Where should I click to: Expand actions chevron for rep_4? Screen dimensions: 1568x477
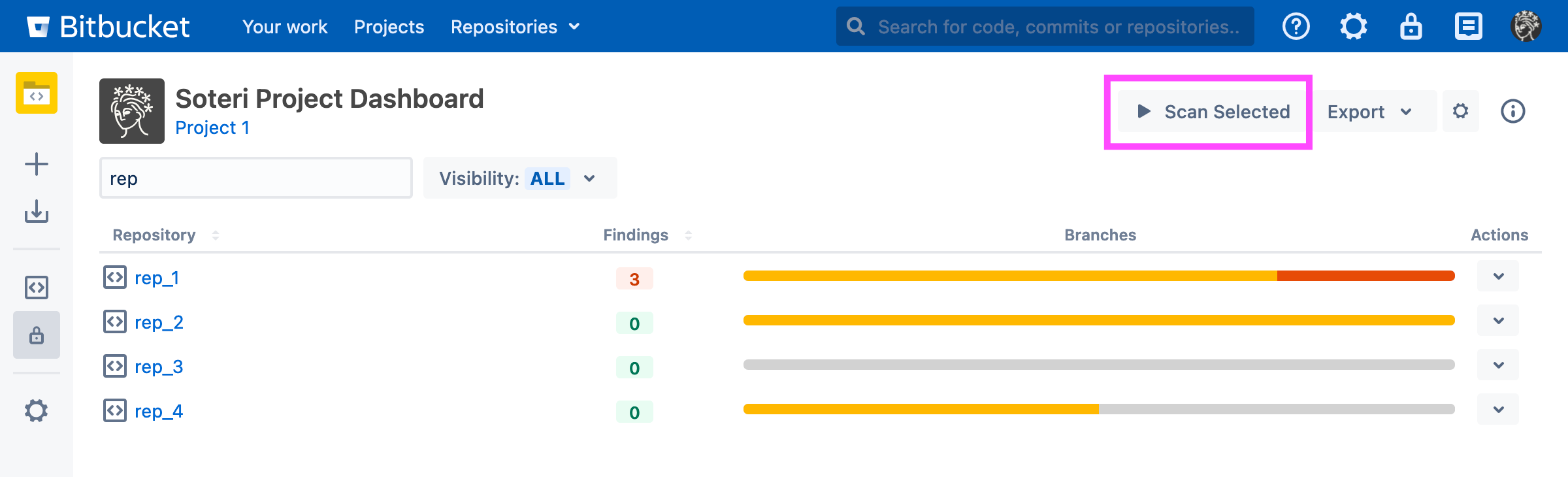(x=1498, y=410)
